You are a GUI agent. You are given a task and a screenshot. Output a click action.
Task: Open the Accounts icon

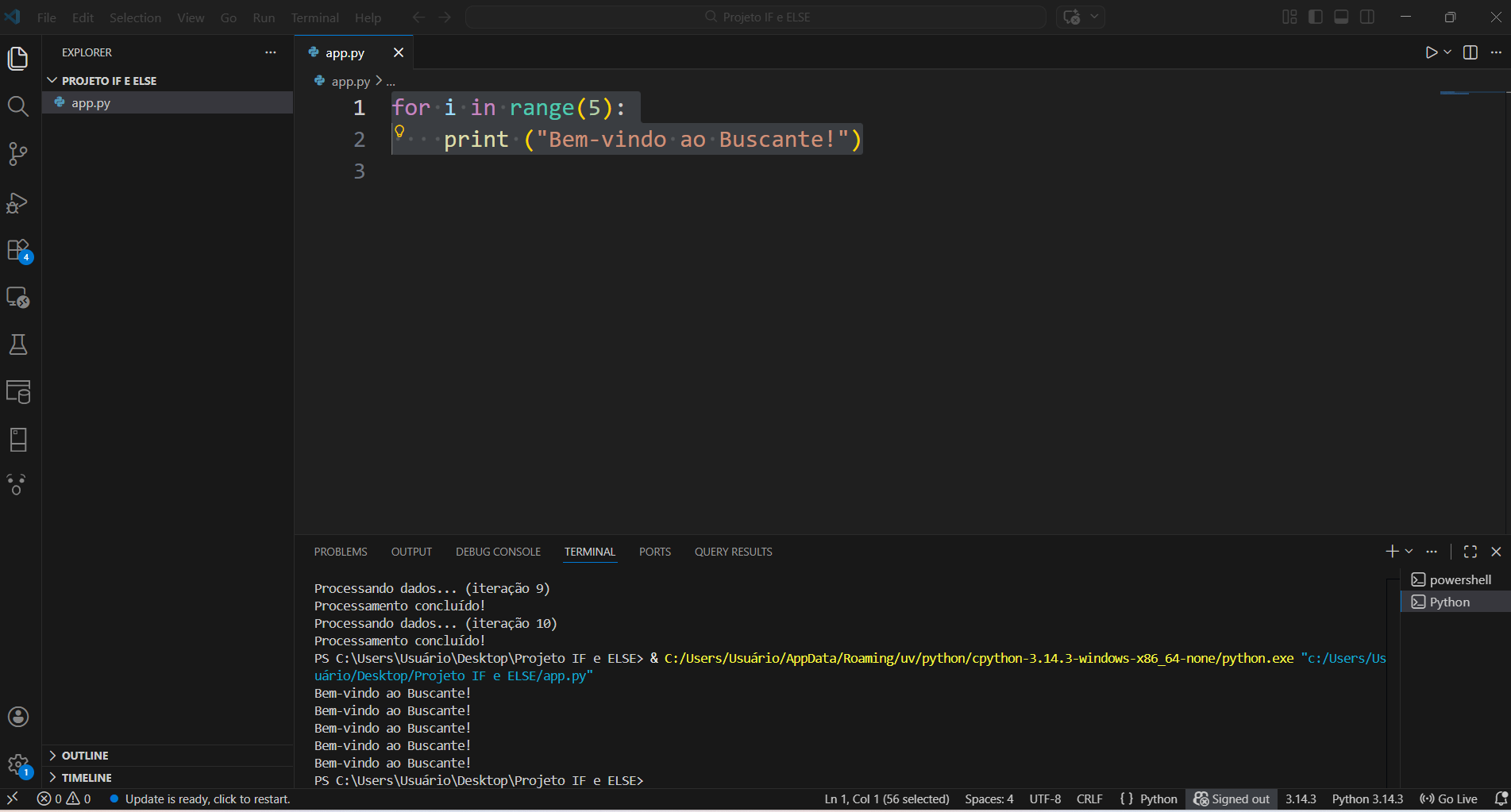click(17, 717)
